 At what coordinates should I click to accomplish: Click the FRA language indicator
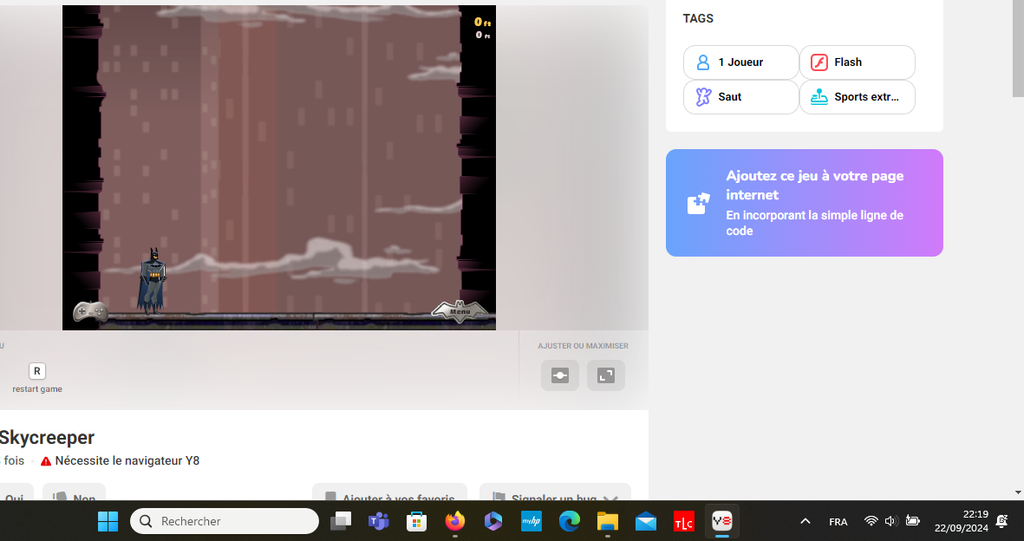coord(838,521)
